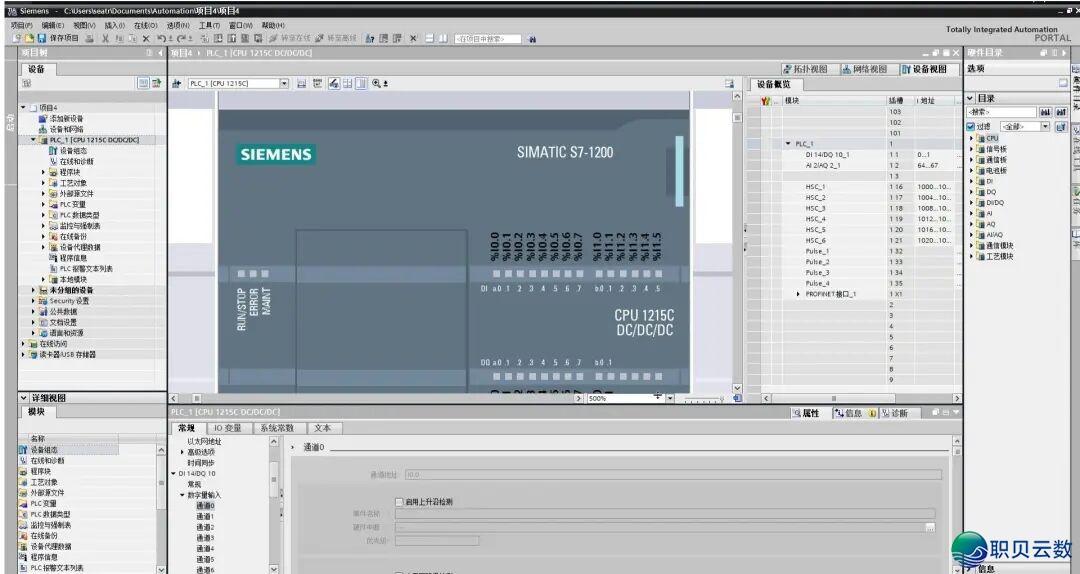Click the device view vertical scrollbar down arrow

(737, 389)
